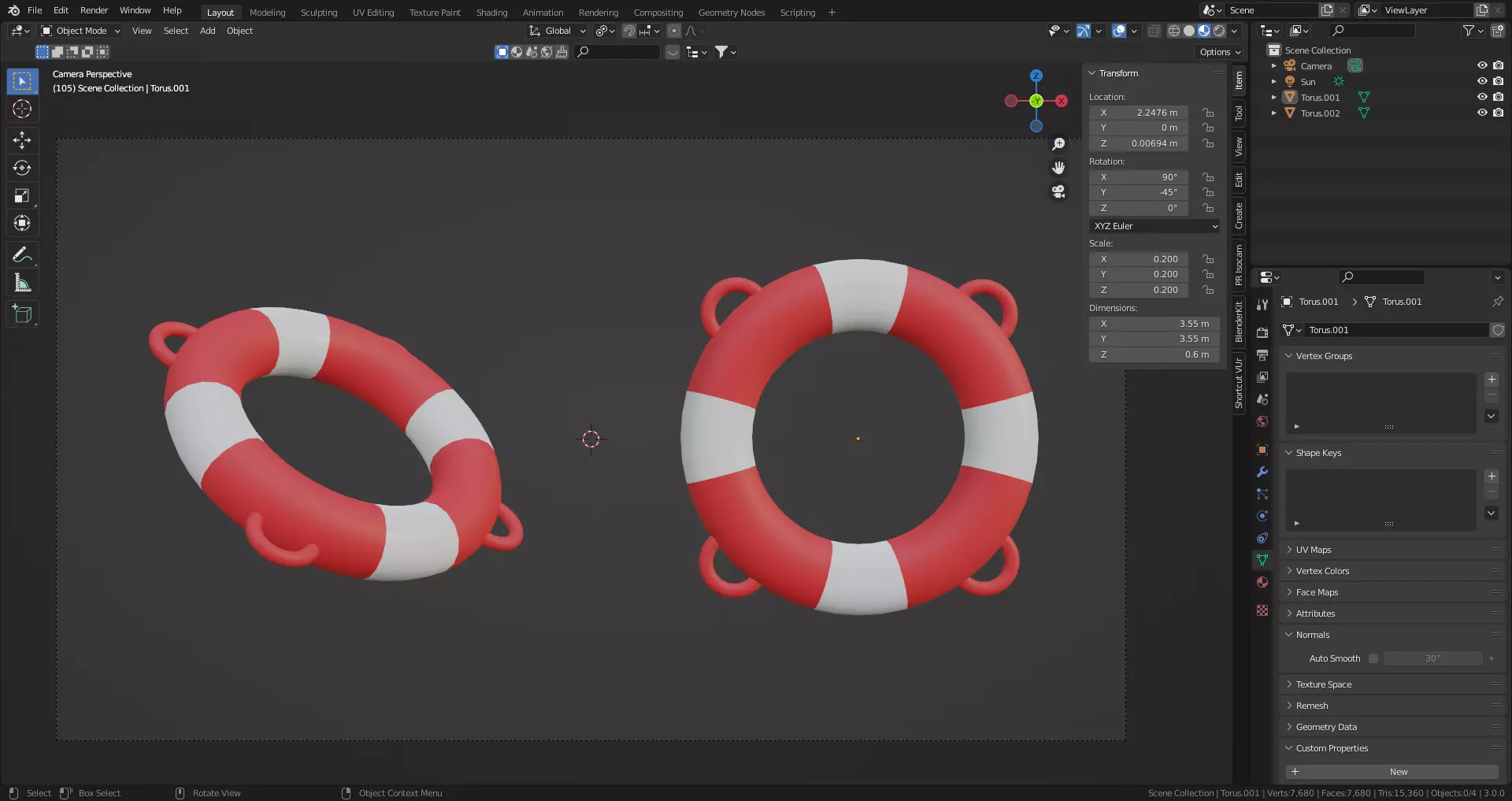The height and width of the screenshot is (801, 1512).
Task: Switch to the Modeling workspace tab
Action: tap(267, 13)
